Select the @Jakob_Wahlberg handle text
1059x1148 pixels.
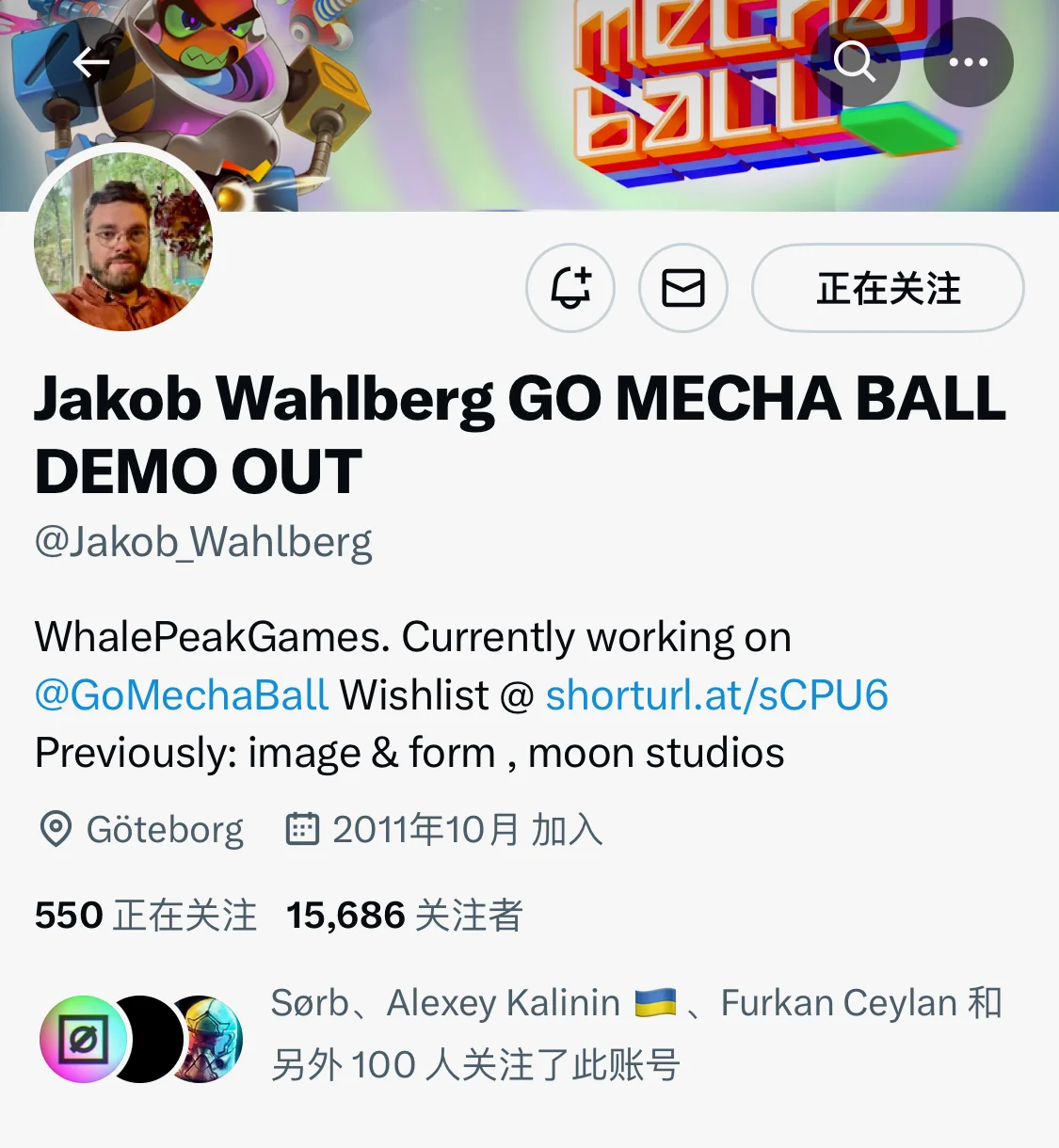pos(203,542)
